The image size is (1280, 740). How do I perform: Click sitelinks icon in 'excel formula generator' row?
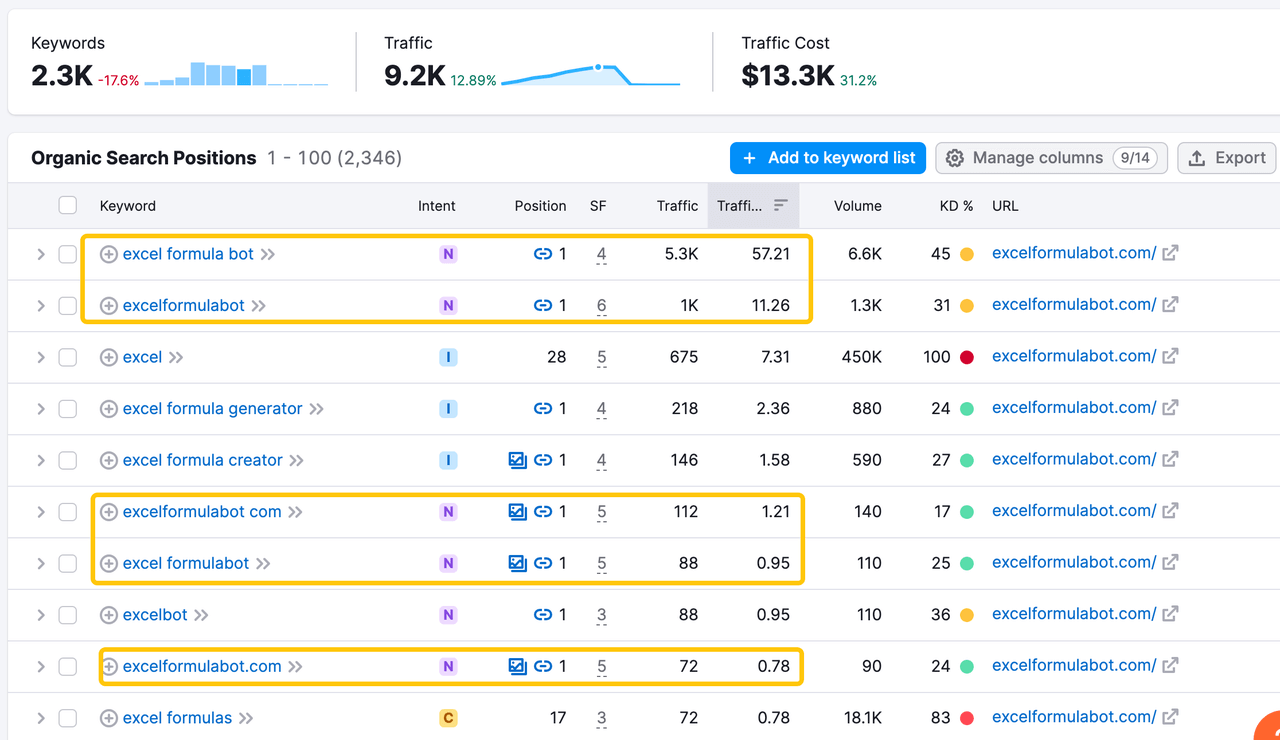coord(543,409)
